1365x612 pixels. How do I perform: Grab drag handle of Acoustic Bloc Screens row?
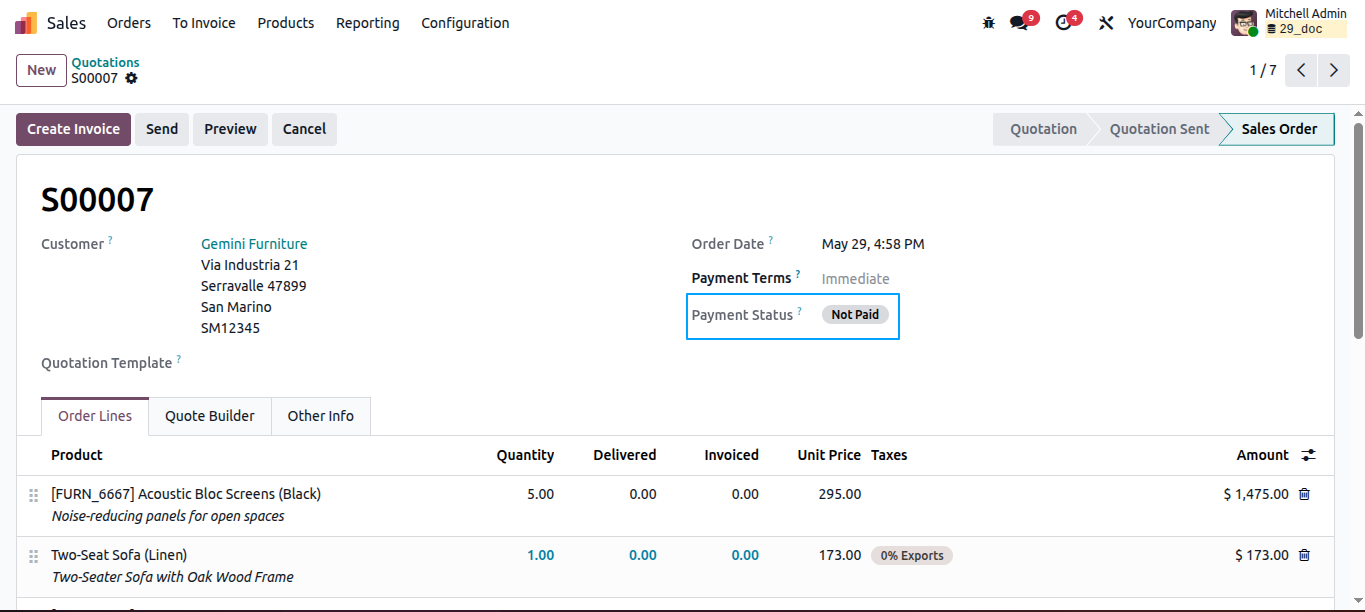pos(33,495)
